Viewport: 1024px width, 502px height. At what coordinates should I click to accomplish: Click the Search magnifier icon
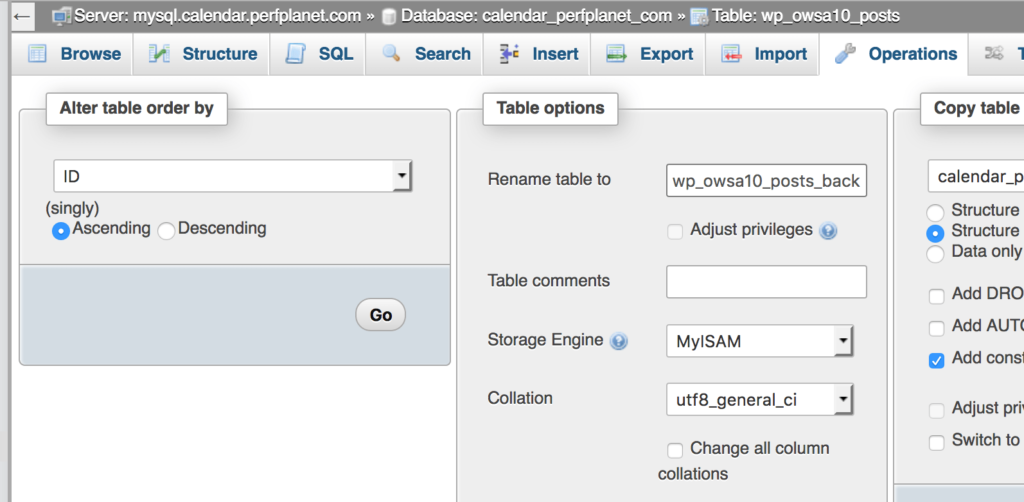[x=391, y=54]
